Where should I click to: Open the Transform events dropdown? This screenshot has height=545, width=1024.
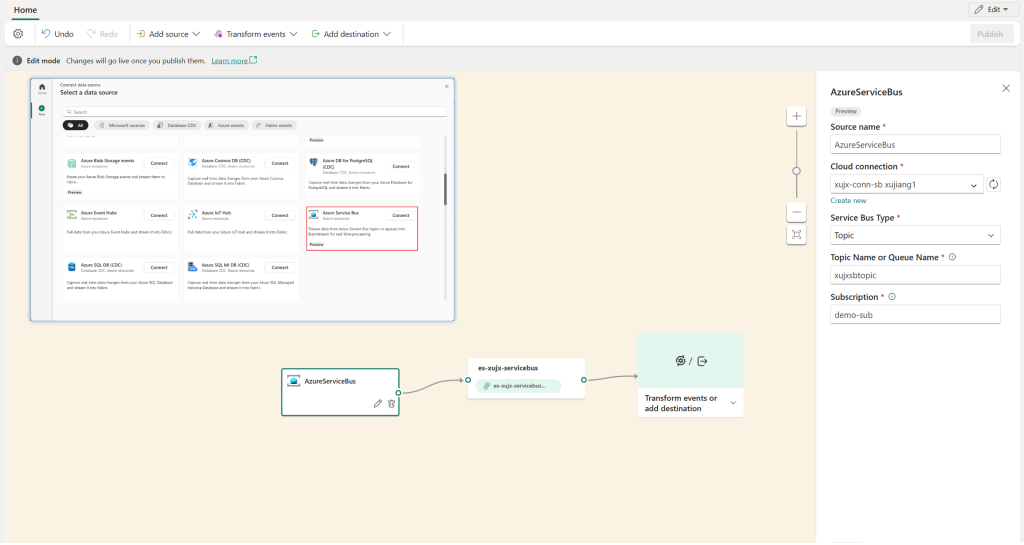[x=256, y=34]
